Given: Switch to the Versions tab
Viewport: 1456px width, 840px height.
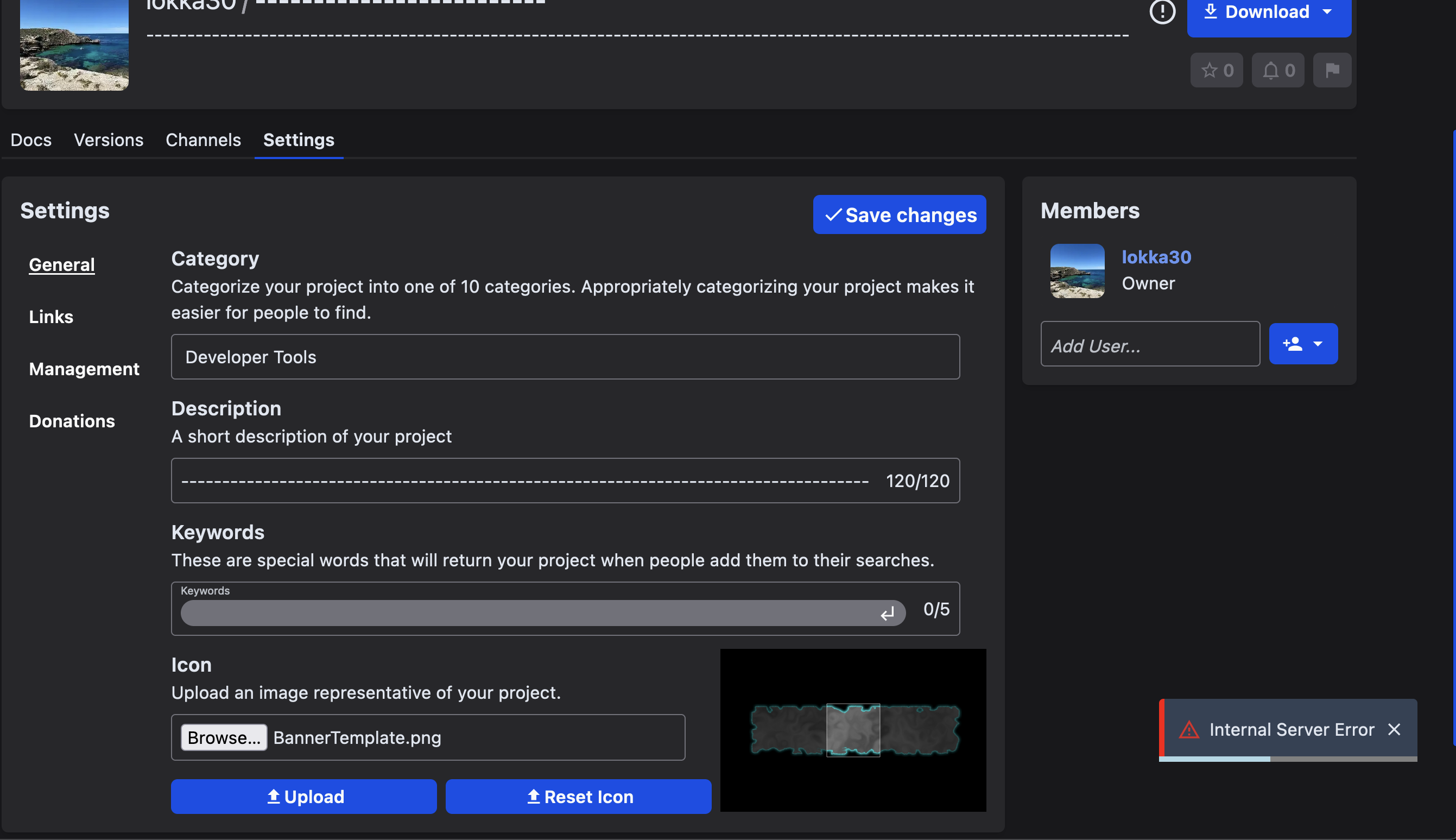Looking at the screenshot, I should [x=109, y=140].
